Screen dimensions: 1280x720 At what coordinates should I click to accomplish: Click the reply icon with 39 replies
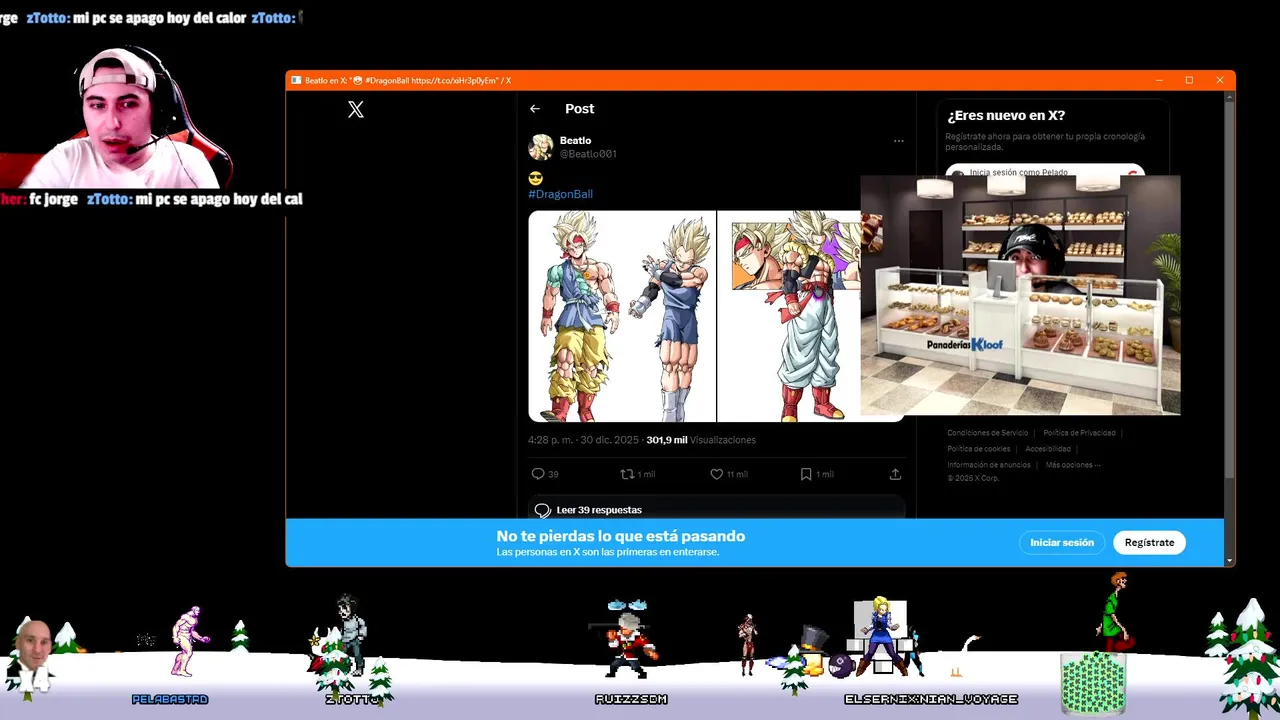(538, 474)
